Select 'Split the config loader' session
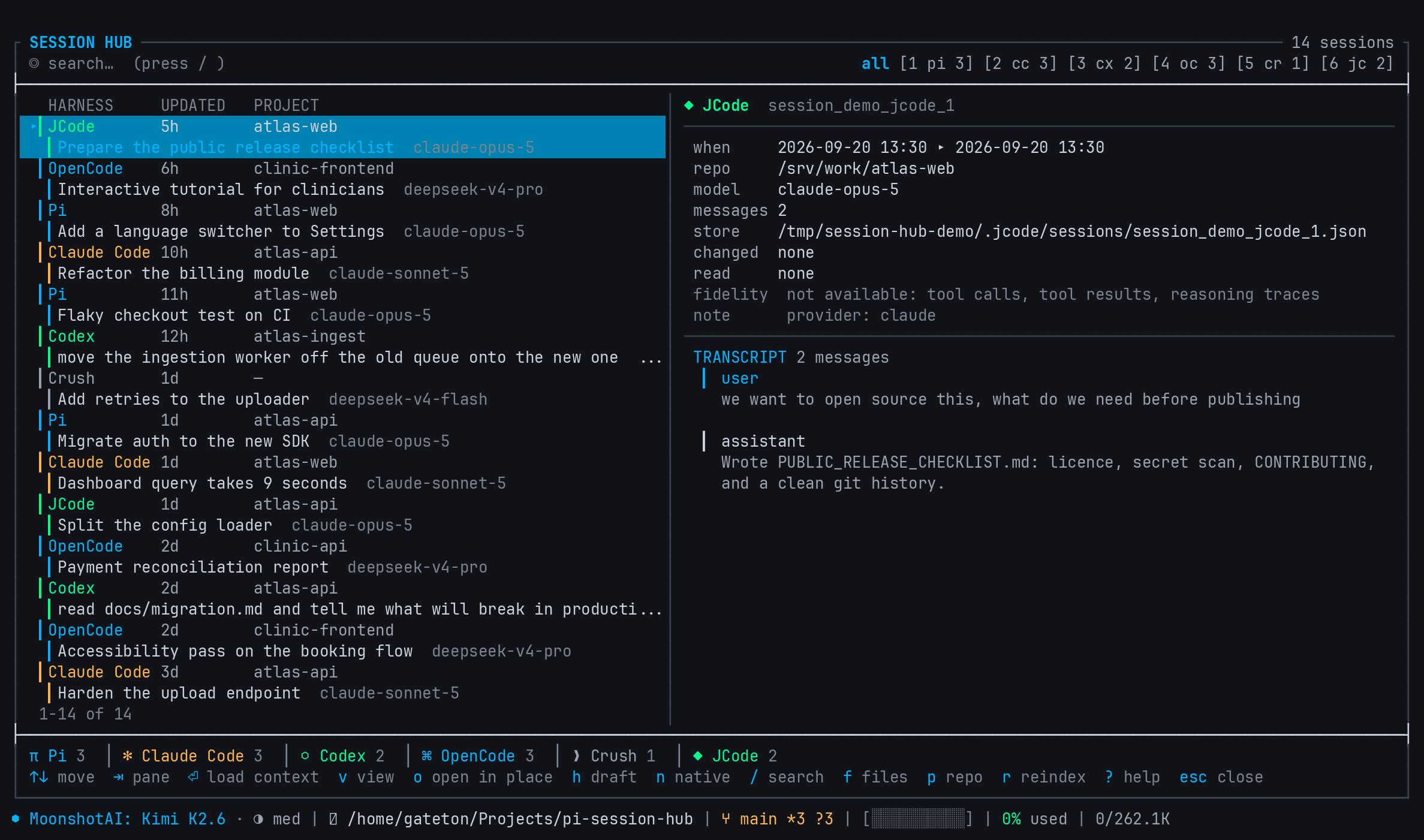This screenshot has height=840, width=1424. click(343, 515)
